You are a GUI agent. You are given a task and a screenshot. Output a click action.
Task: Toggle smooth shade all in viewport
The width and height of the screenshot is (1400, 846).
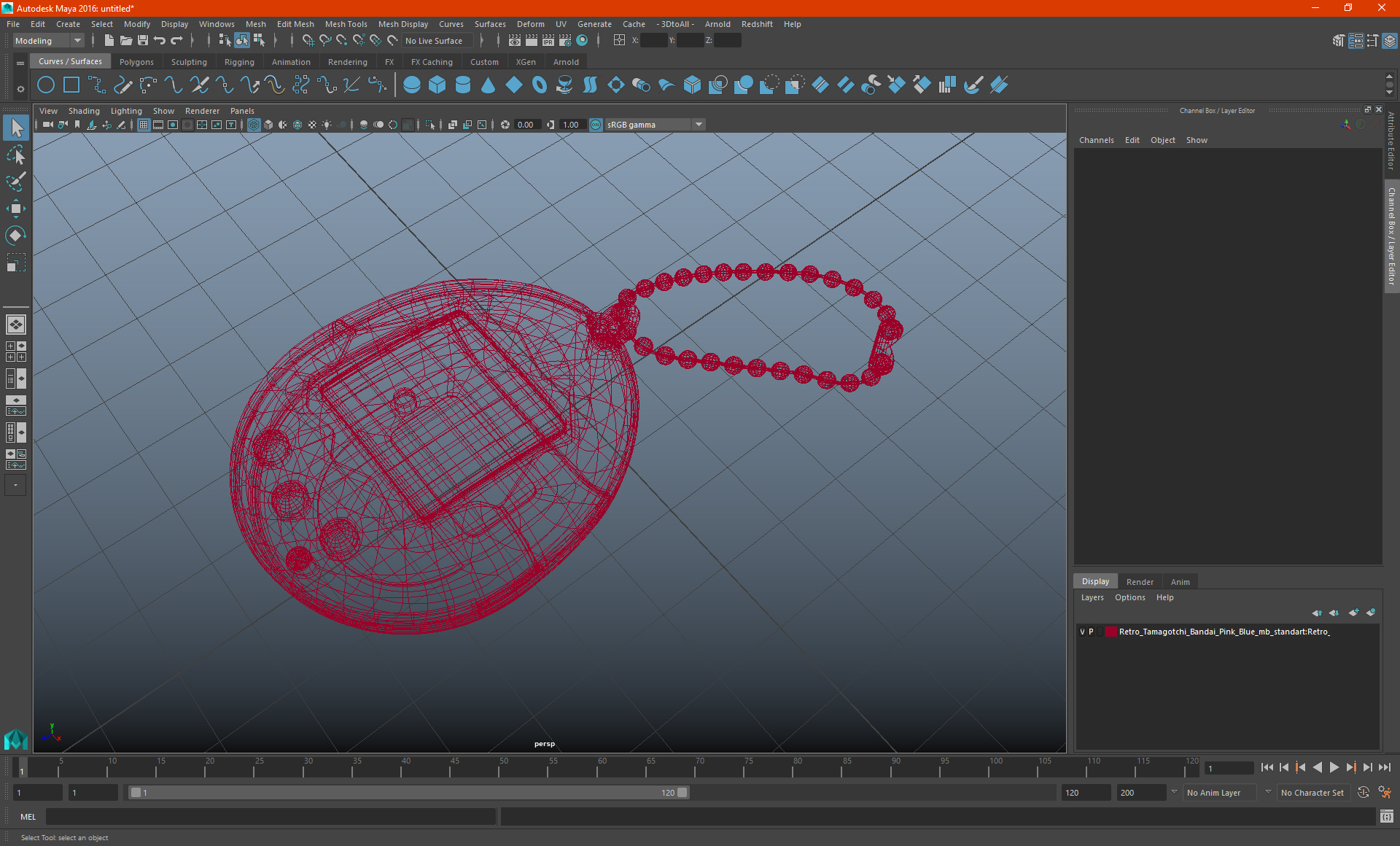268,125
